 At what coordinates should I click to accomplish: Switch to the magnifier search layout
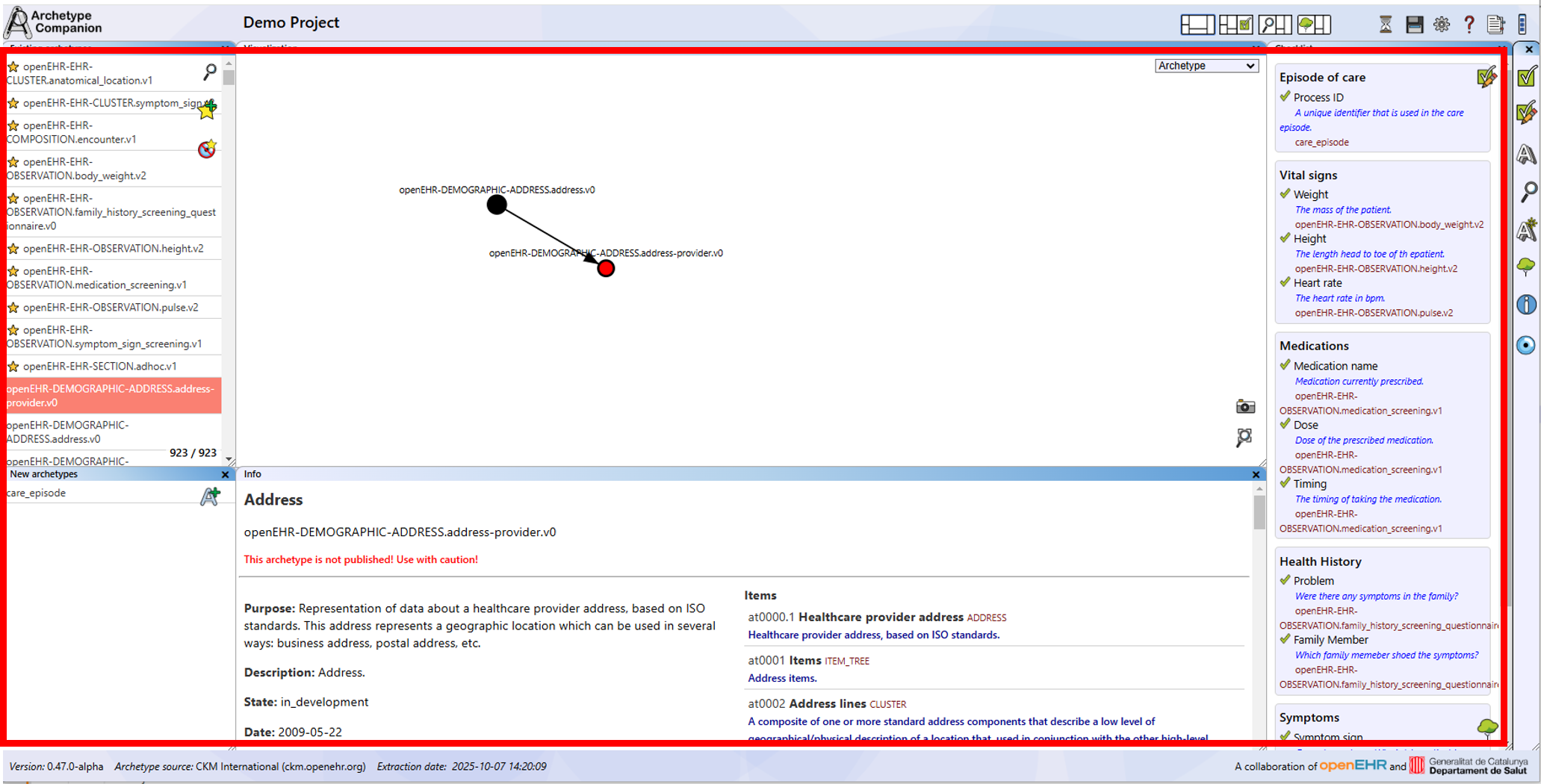(x=1274, y=25)
